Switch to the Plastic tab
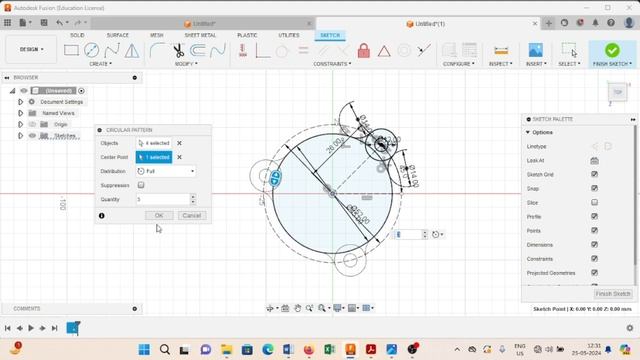 [x=247, y=36]
